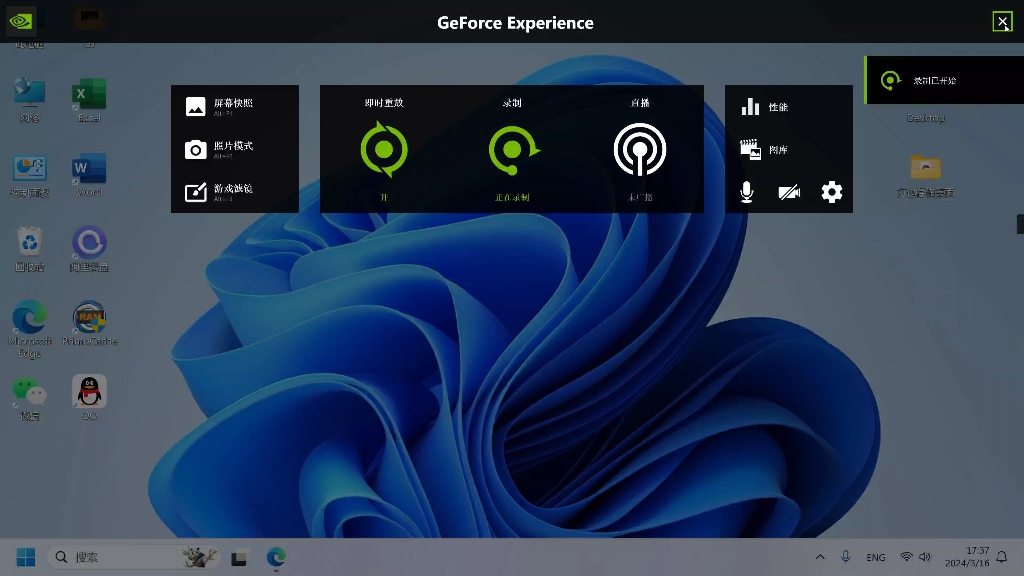
Task: Toggle the microphone in the overlay
Action: point(746,192)
